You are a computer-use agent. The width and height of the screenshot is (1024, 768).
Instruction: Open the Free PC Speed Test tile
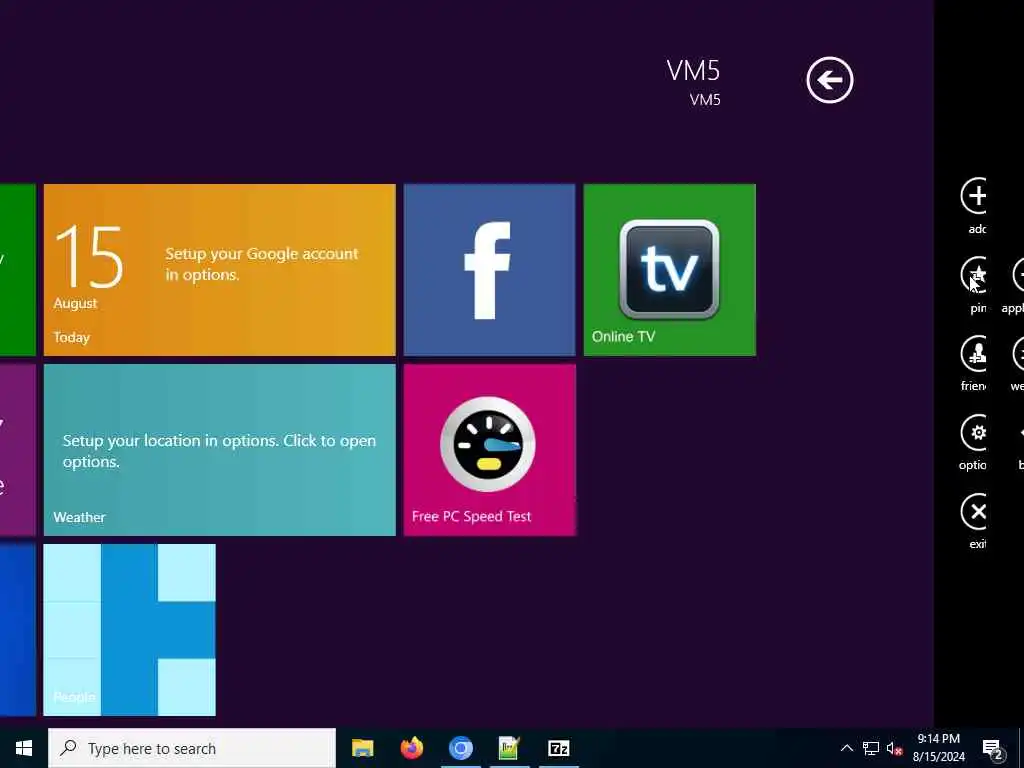489,450
